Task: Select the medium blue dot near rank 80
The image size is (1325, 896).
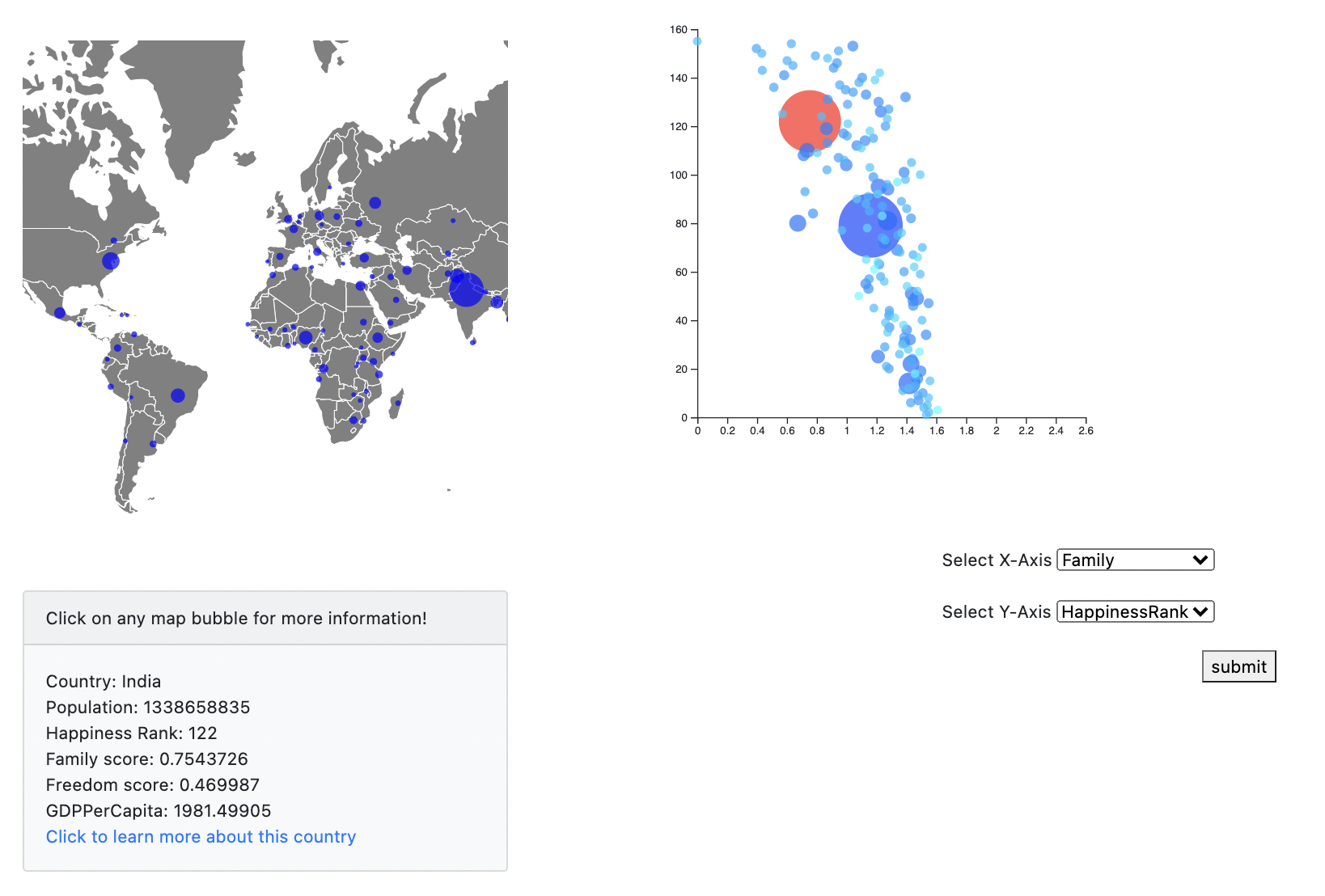Action: (x=798, y=223)
